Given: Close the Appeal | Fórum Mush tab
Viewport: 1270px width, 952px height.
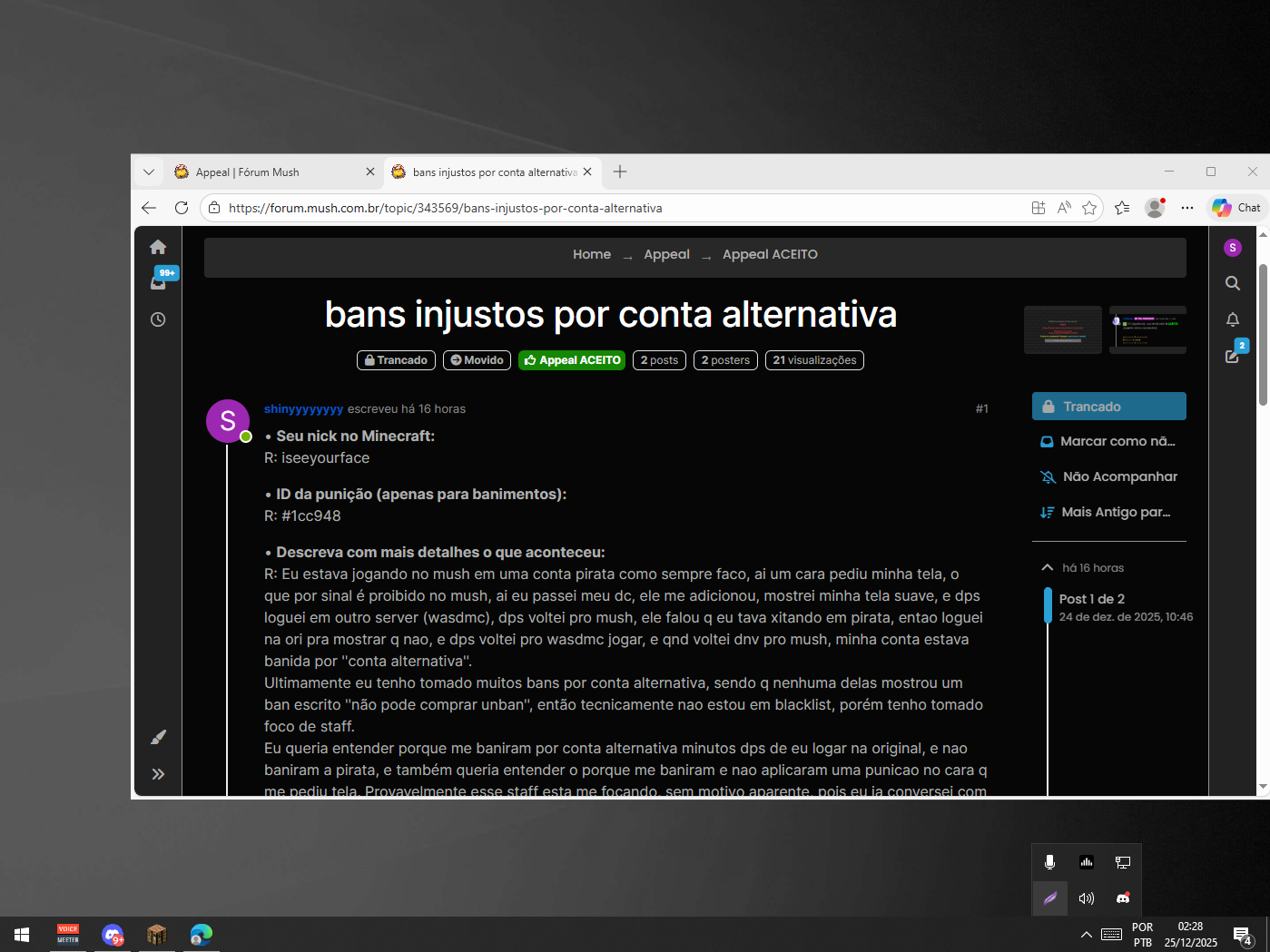Looking at the screenshot, I should click(x=370, y=172).
